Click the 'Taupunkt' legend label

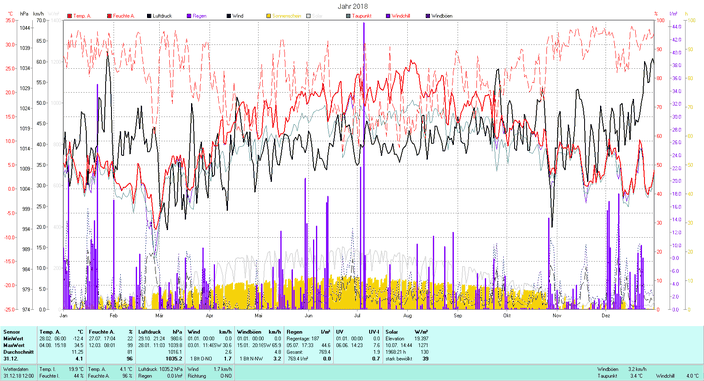point(361,16)
